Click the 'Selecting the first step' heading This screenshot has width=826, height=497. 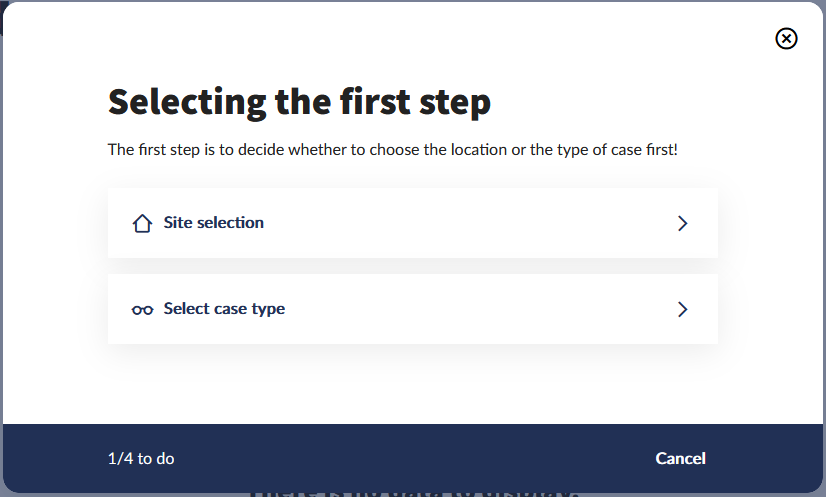tap(299, 102)
